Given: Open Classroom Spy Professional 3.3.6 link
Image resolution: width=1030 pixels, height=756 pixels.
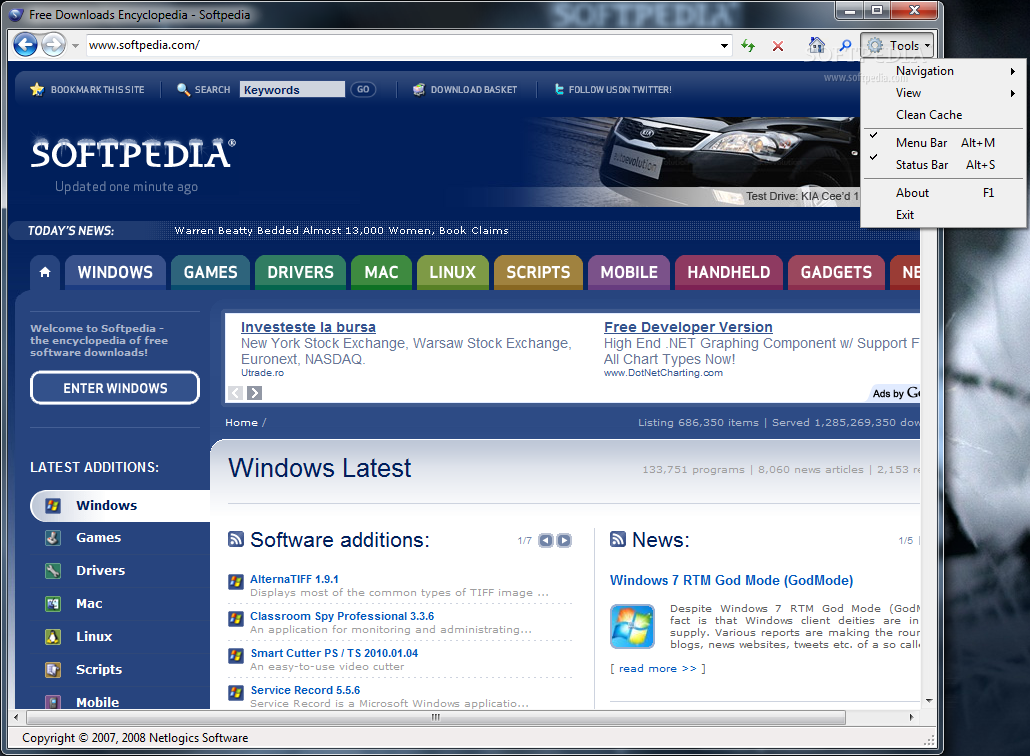Looking at the screenshot, I should pos(342,616).
